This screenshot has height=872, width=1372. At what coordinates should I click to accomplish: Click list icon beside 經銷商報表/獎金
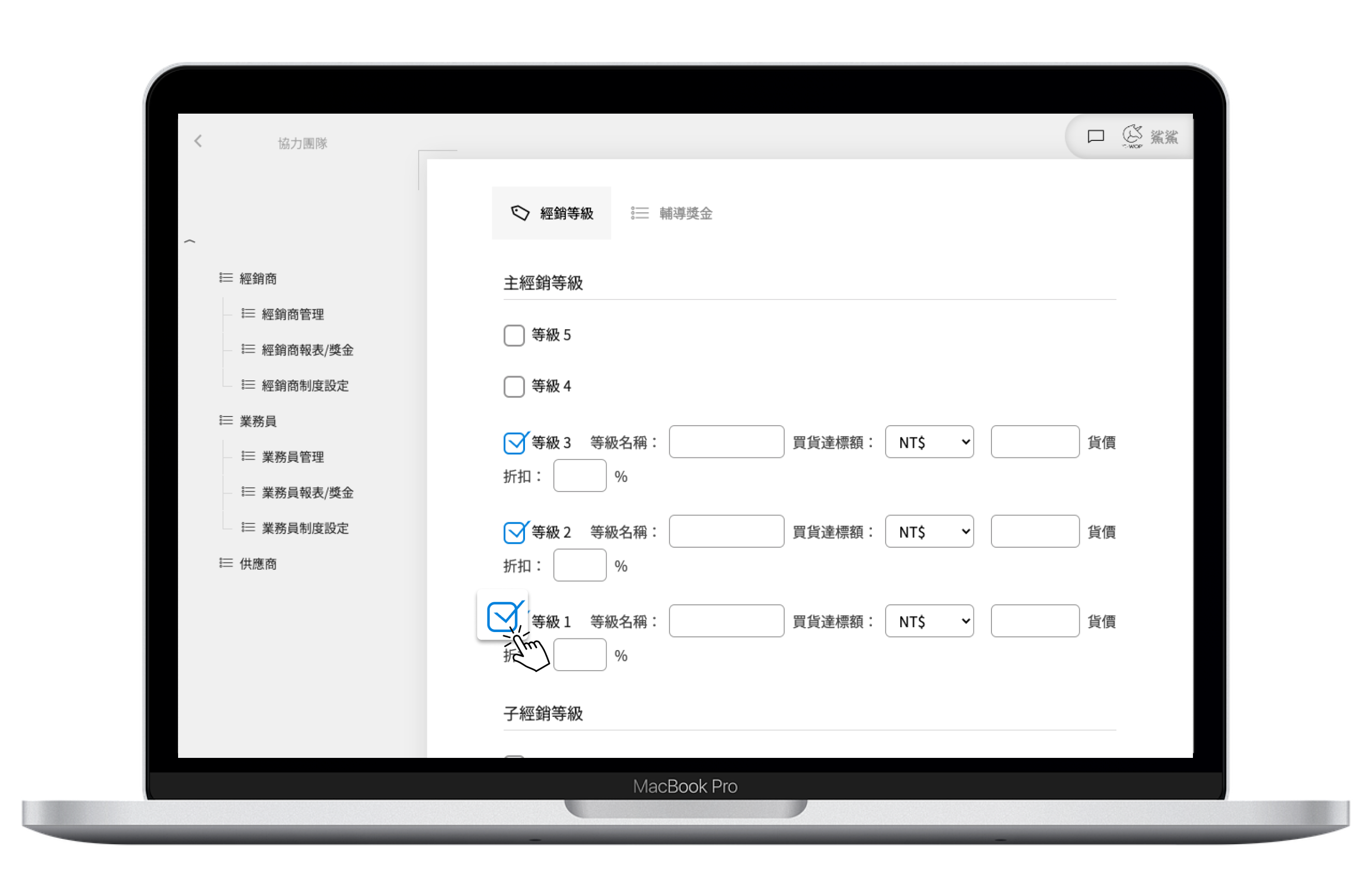248,349
